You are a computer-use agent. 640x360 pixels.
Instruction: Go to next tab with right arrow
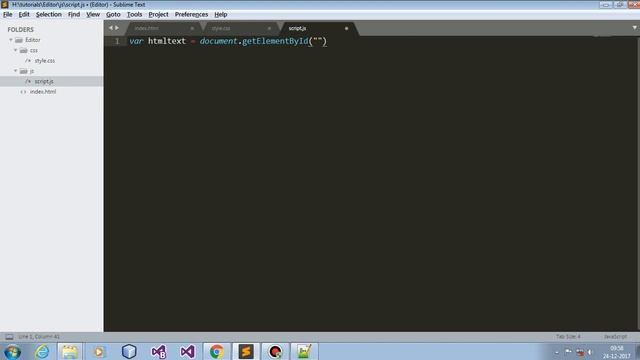coord(117,28)
